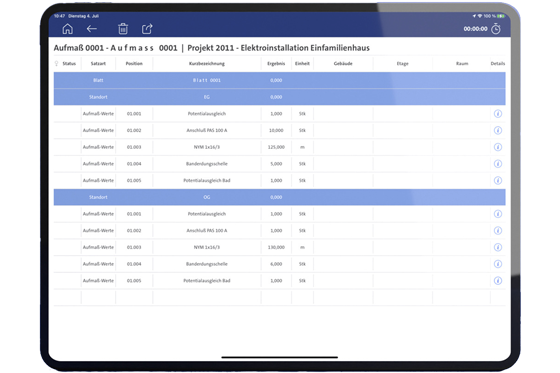
Task: Select the empty row below the table
Action: point(279,297)
